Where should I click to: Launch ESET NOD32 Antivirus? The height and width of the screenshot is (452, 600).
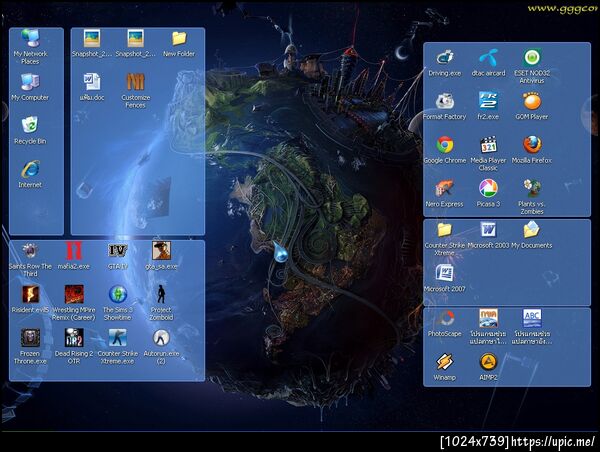point(532,58)
